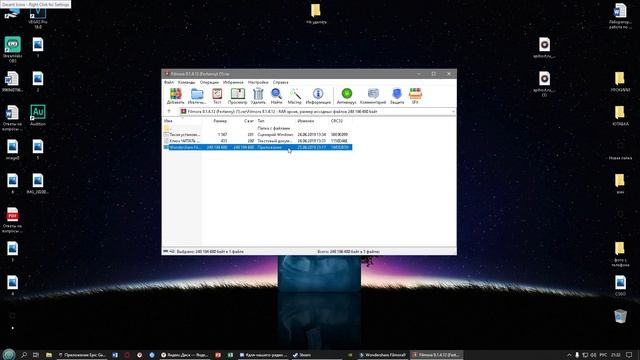Click the Найти (Find) magnifier icon
640x360 pixels.
276,96
